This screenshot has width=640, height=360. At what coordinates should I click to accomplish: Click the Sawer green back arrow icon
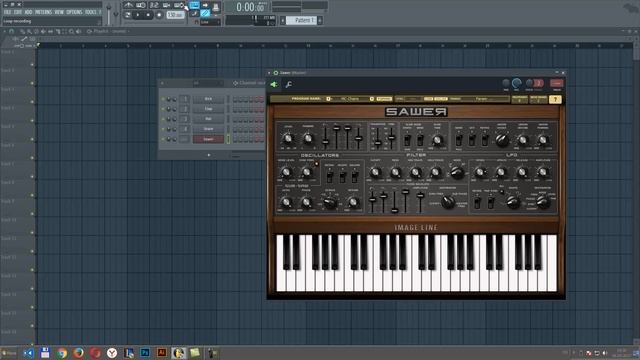click(273, 84)
